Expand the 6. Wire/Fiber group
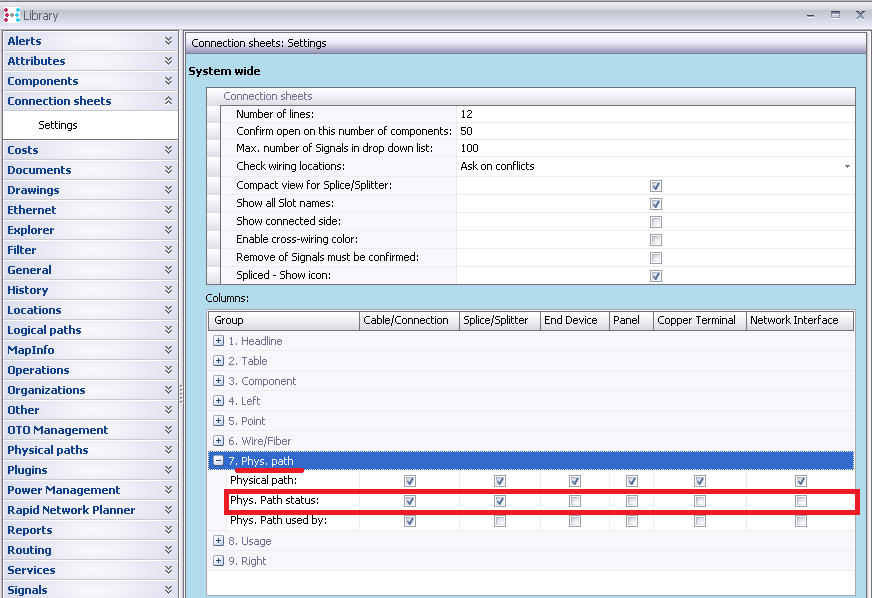The height and width of the screenshot is (598, 872). coord(219,441)
